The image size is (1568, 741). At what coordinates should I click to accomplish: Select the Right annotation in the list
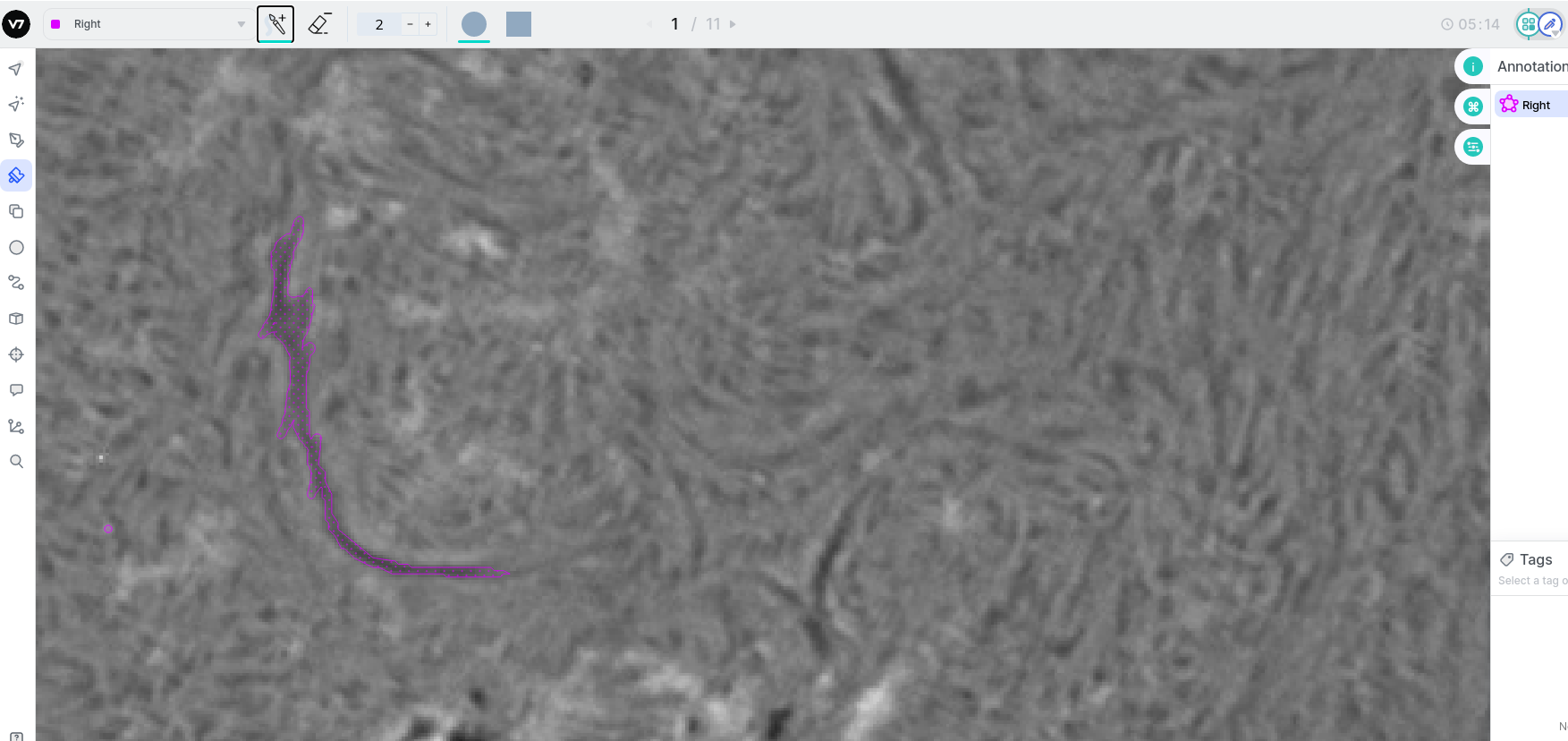[1530, 105]
